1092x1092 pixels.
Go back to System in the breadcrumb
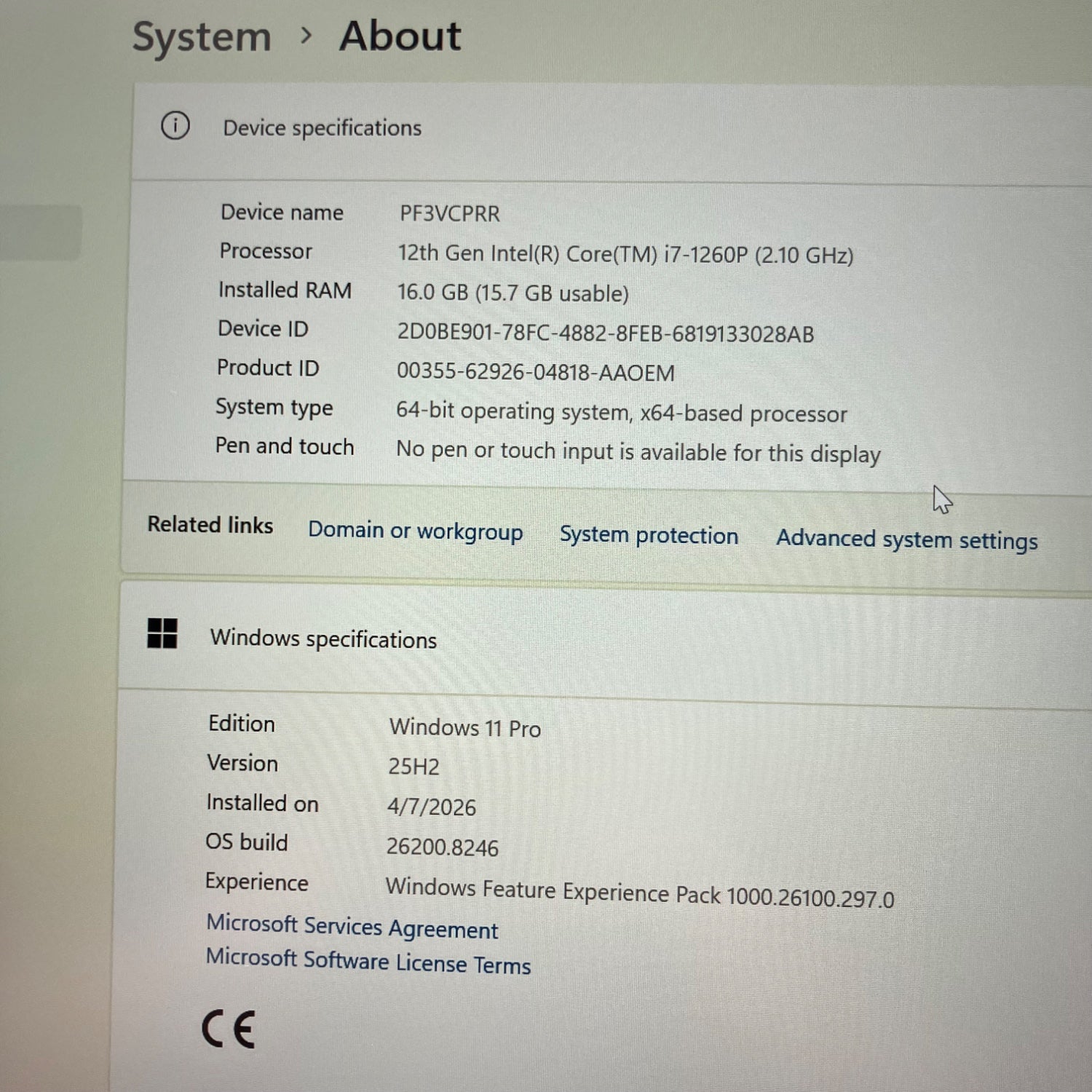[202, 36]
